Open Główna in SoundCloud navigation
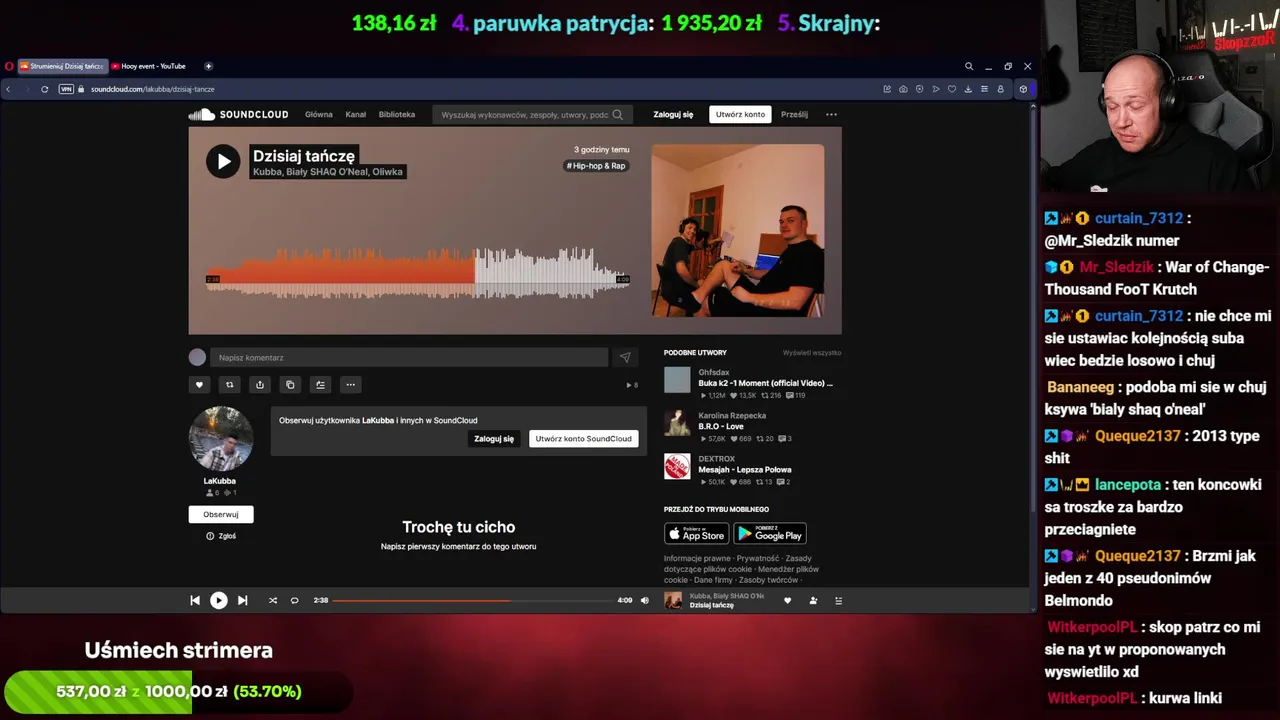The width and height of the screenshot is (1280, 720). point(319,114)
